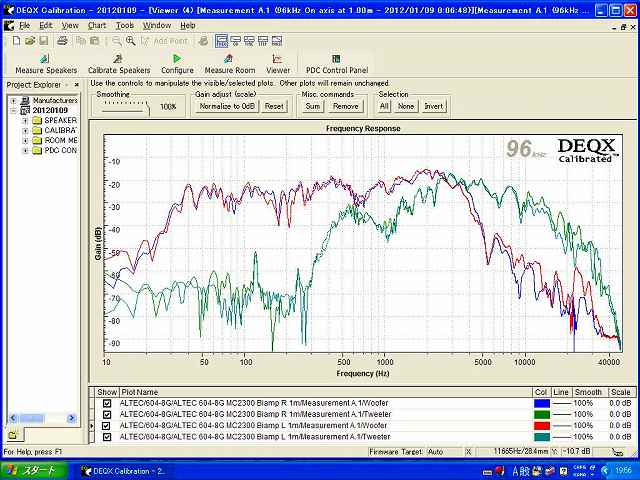Screen dimensions: 640x480
Task: Click the Zoom in magnifier icon
Action: (131, 40)
